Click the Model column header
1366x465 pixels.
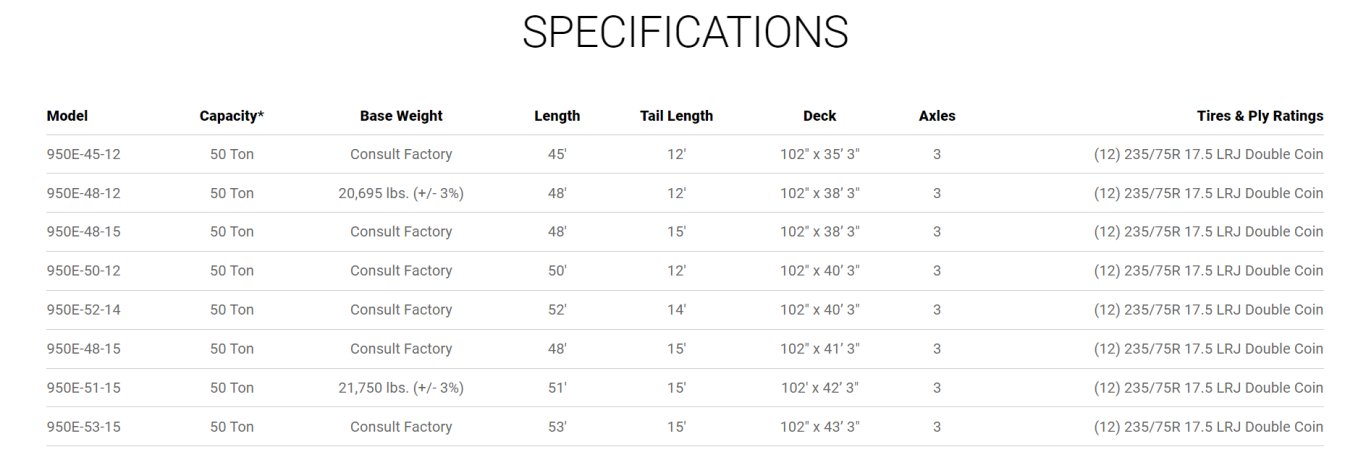pyautogui.click(x=67, y=116)
